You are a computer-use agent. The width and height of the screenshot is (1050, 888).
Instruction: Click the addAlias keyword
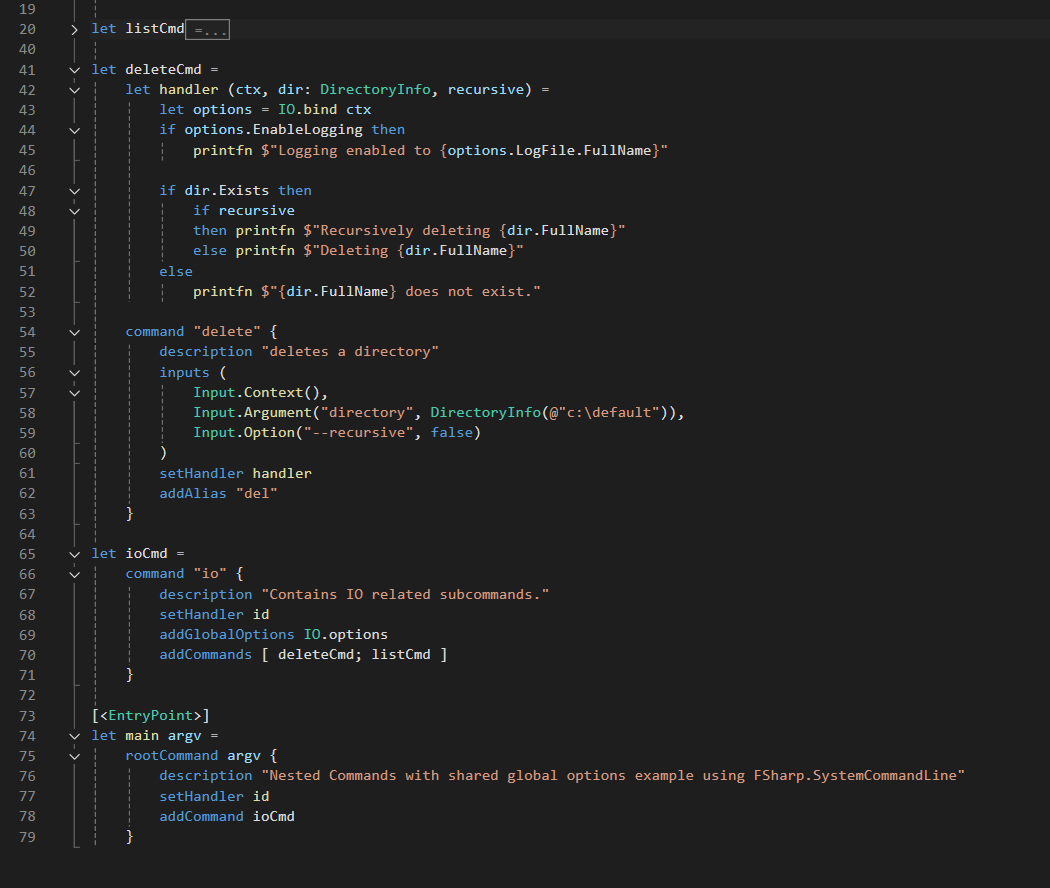(193, 493)
